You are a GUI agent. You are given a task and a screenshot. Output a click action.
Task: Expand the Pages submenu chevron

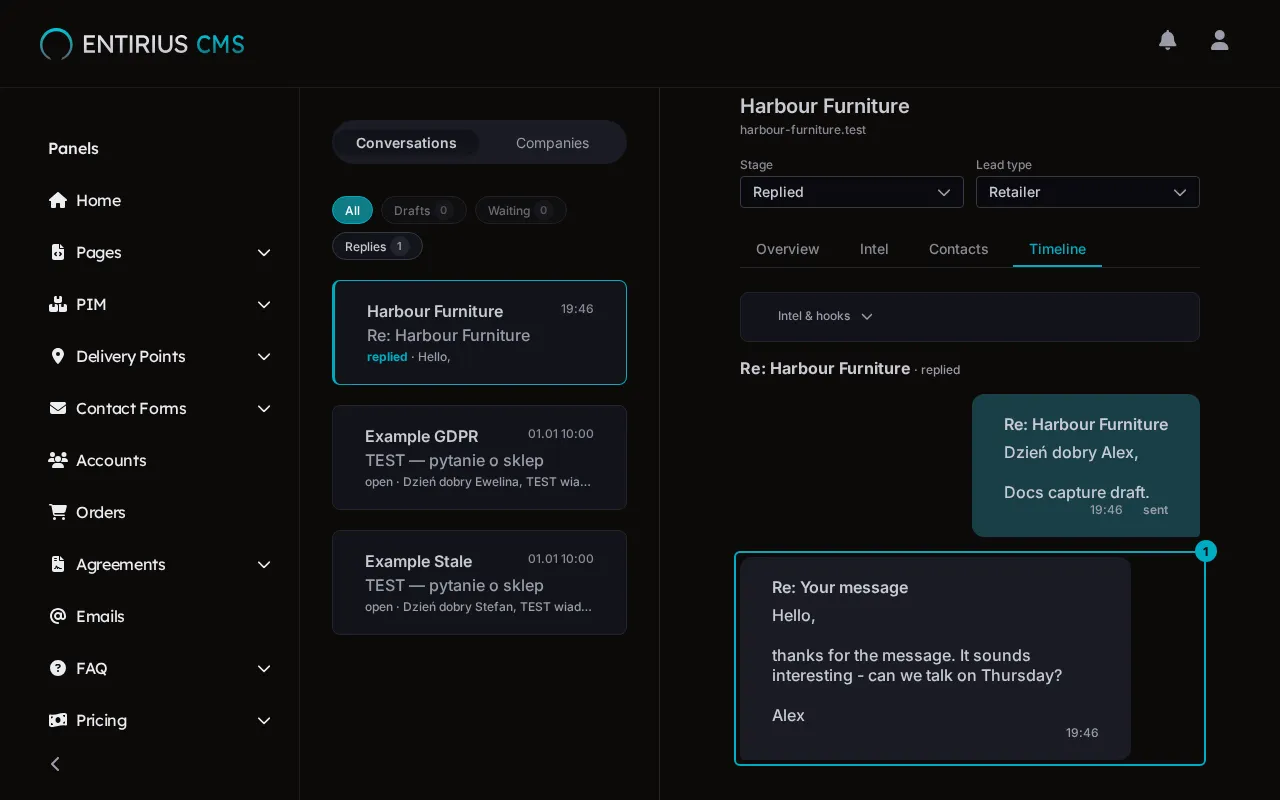264,253
